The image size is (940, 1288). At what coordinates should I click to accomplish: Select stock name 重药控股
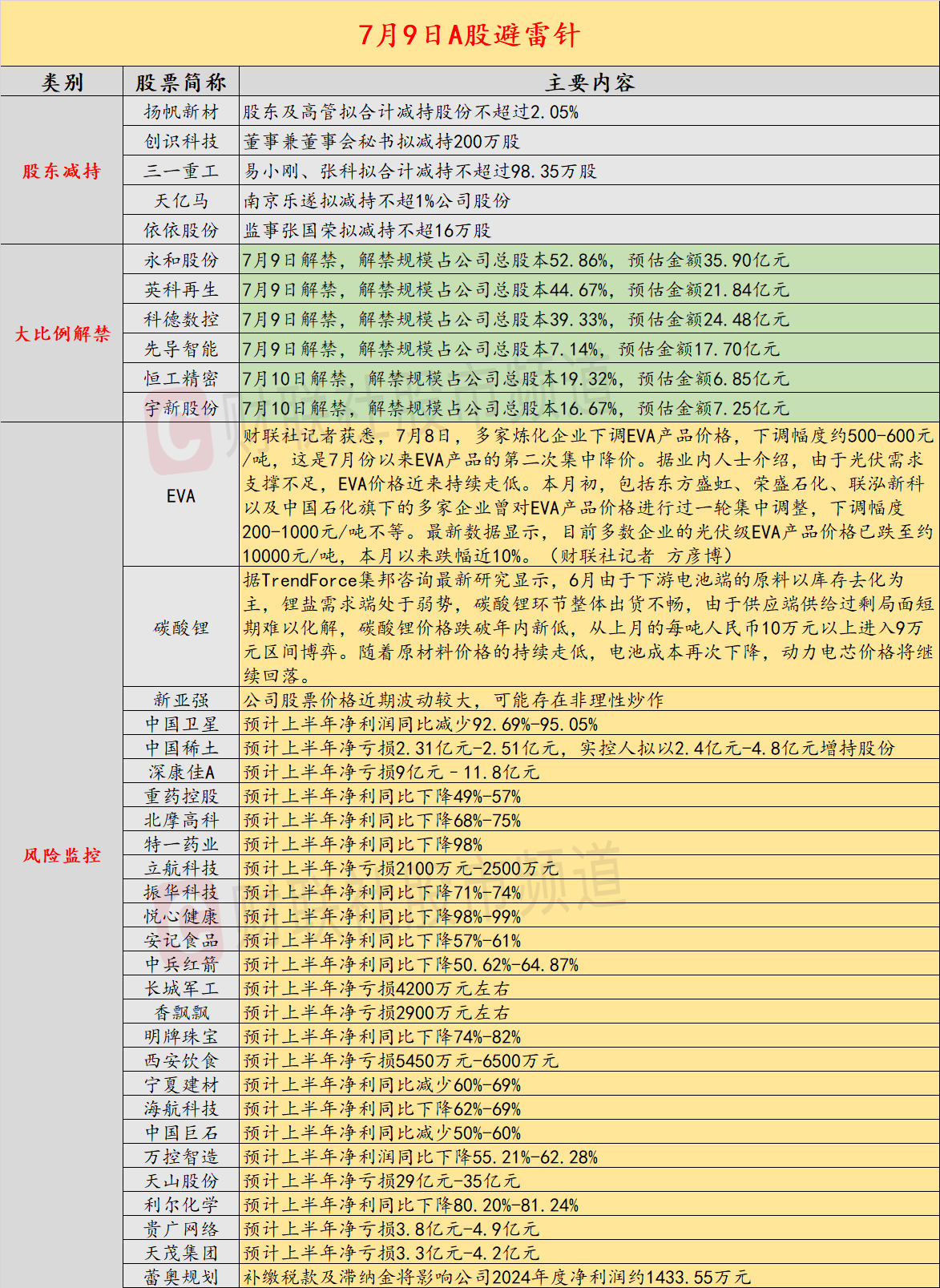(181, 797)
